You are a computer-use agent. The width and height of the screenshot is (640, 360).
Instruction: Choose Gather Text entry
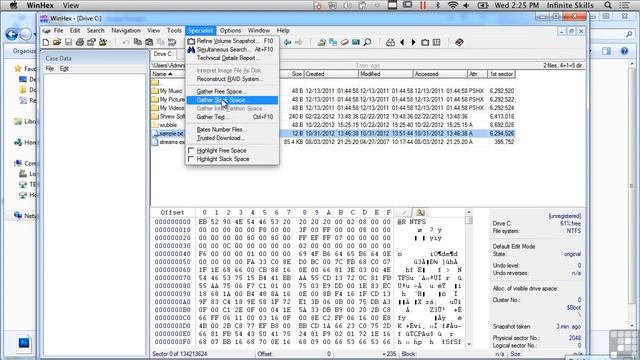pos(232,117)
